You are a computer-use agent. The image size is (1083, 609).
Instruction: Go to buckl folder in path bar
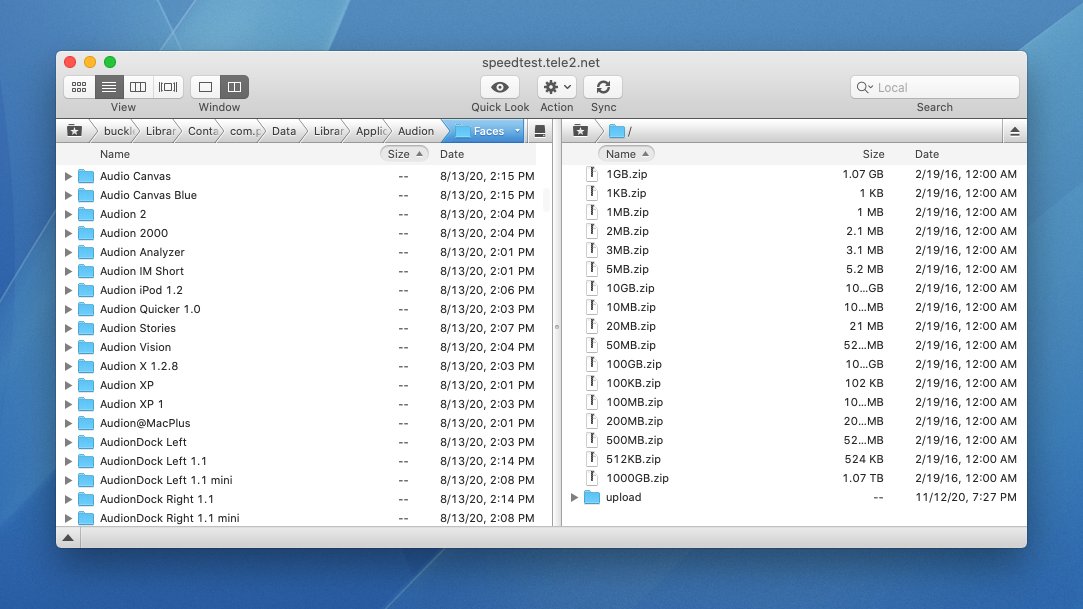click(118, 131)
